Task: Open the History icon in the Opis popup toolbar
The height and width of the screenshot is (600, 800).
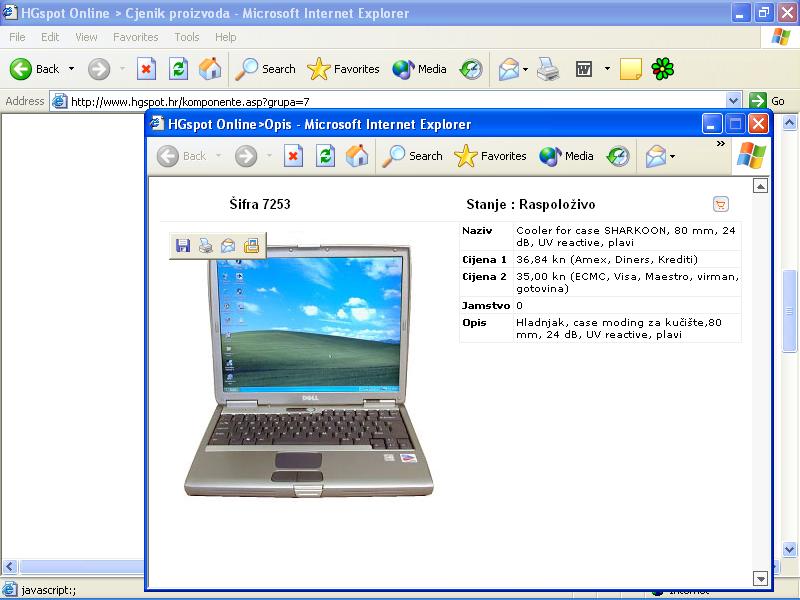Action: click(618, 156)
